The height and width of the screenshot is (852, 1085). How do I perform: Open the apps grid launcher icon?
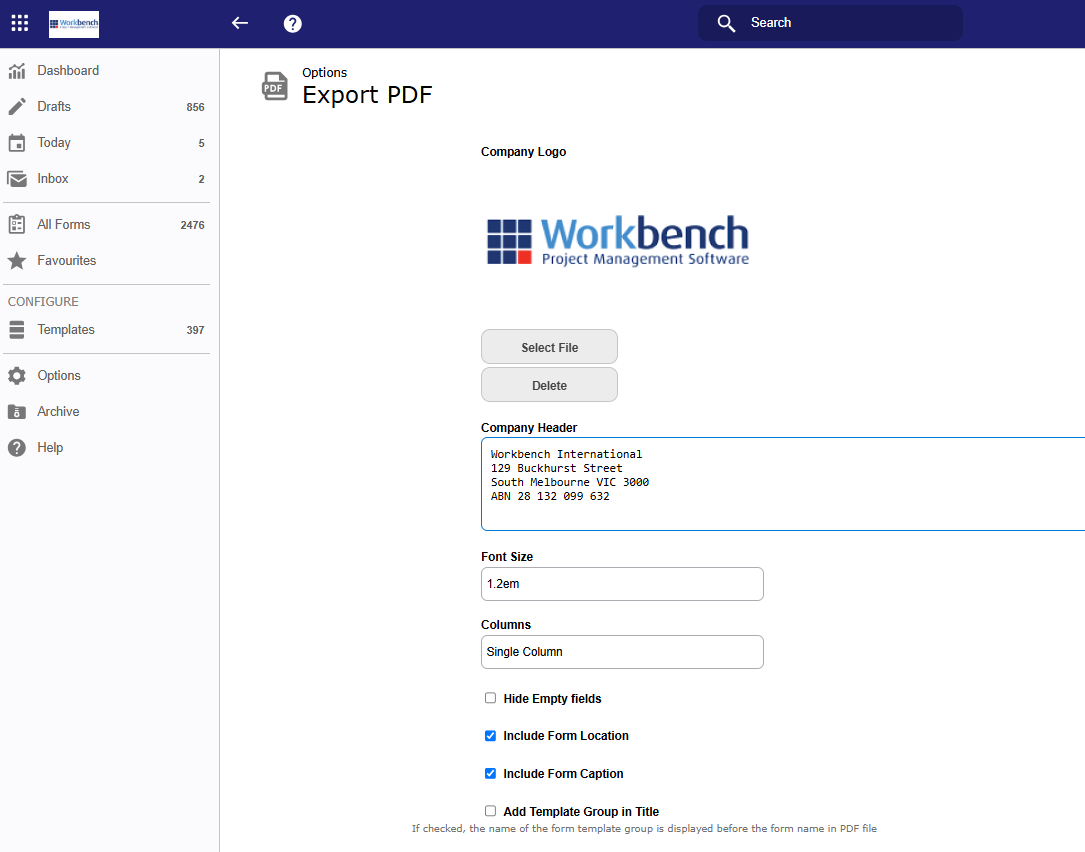click(x=19, y=24)
